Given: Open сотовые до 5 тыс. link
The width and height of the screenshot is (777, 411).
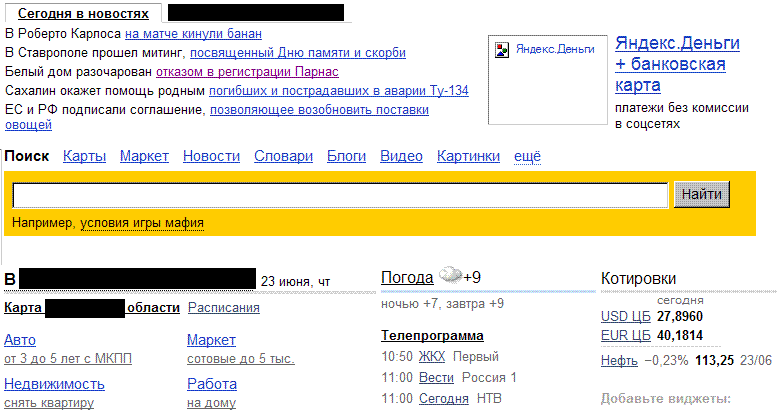Looking at the screenshot, I should click(x=241, y=358).
